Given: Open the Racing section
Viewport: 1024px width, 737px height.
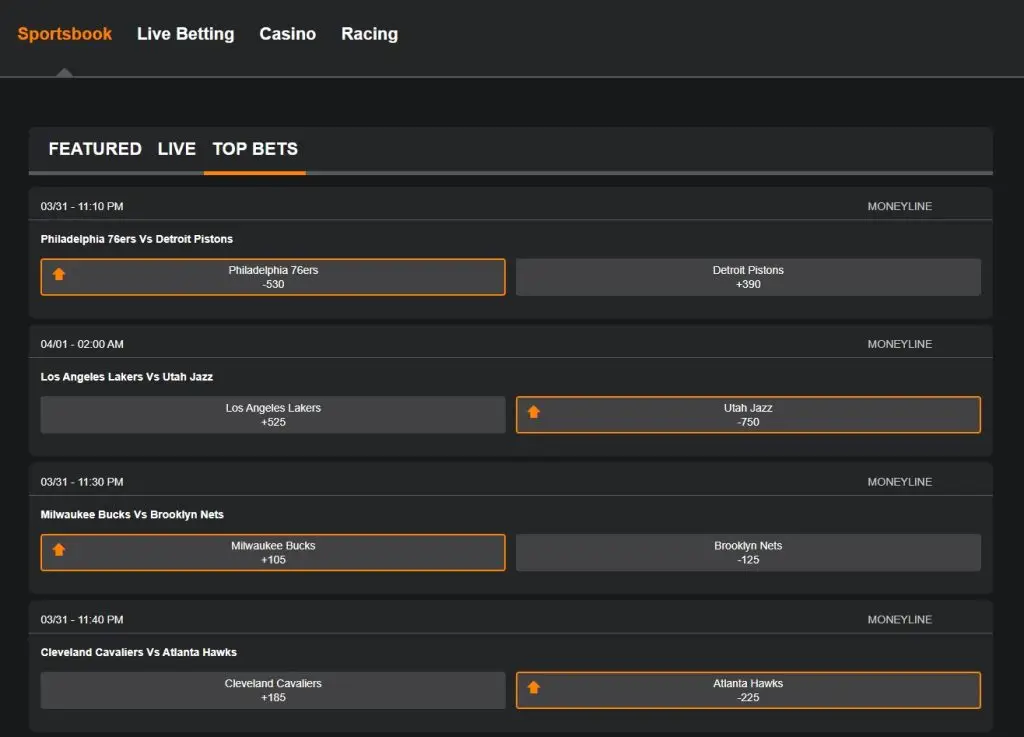Looking at the screenshot, I should click(x=370, y=34).
